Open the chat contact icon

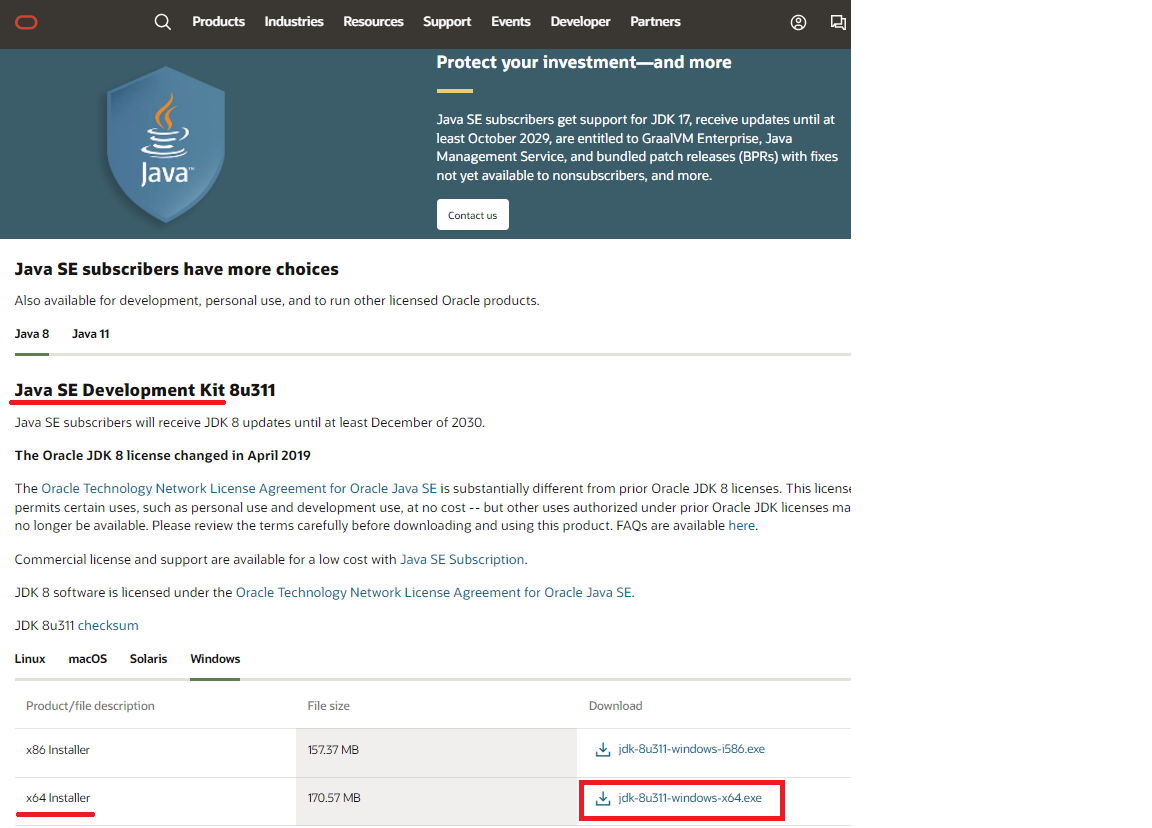838,23
